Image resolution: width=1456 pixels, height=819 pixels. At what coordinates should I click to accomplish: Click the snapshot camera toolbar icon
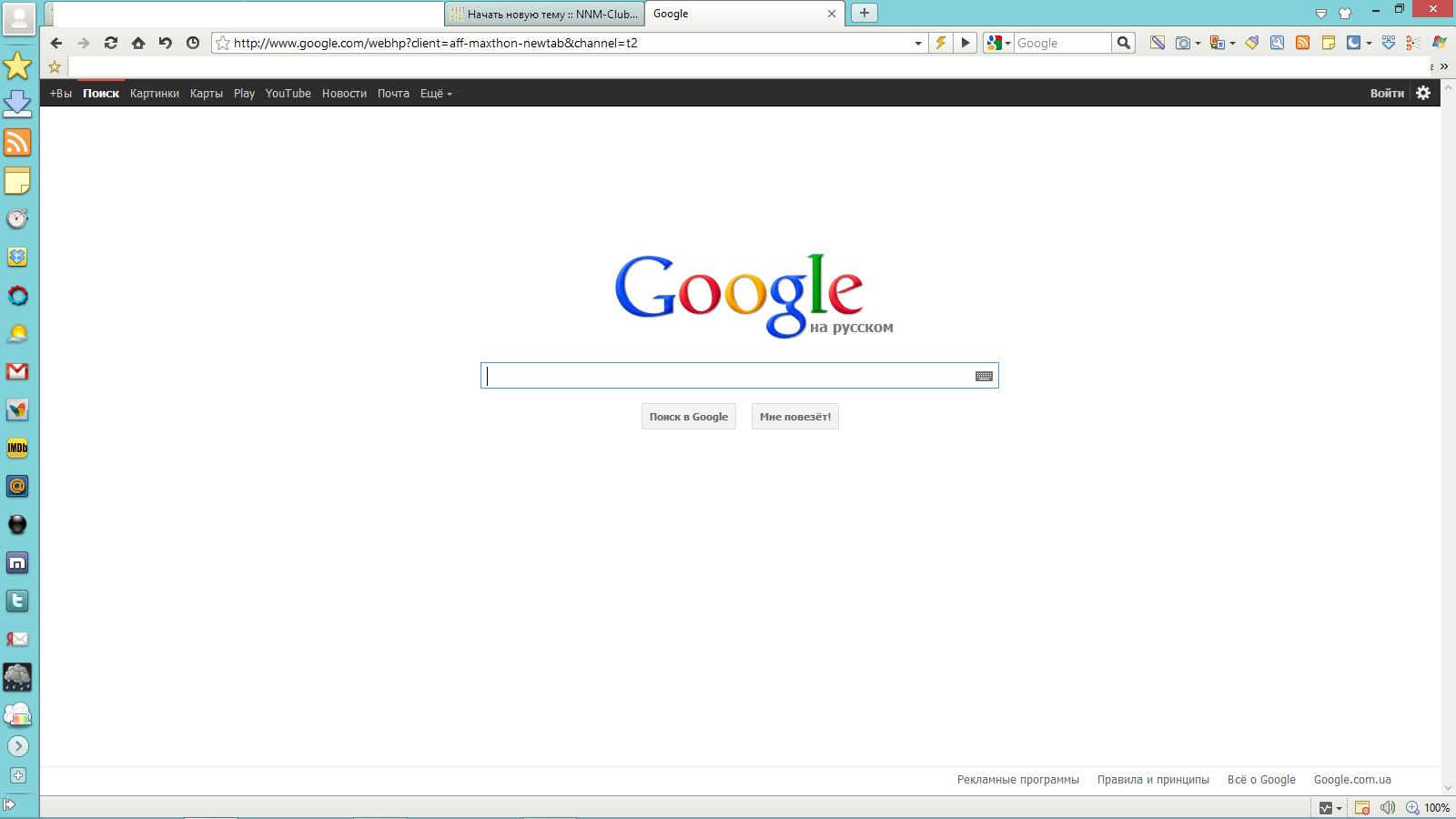click(1183, 43)
